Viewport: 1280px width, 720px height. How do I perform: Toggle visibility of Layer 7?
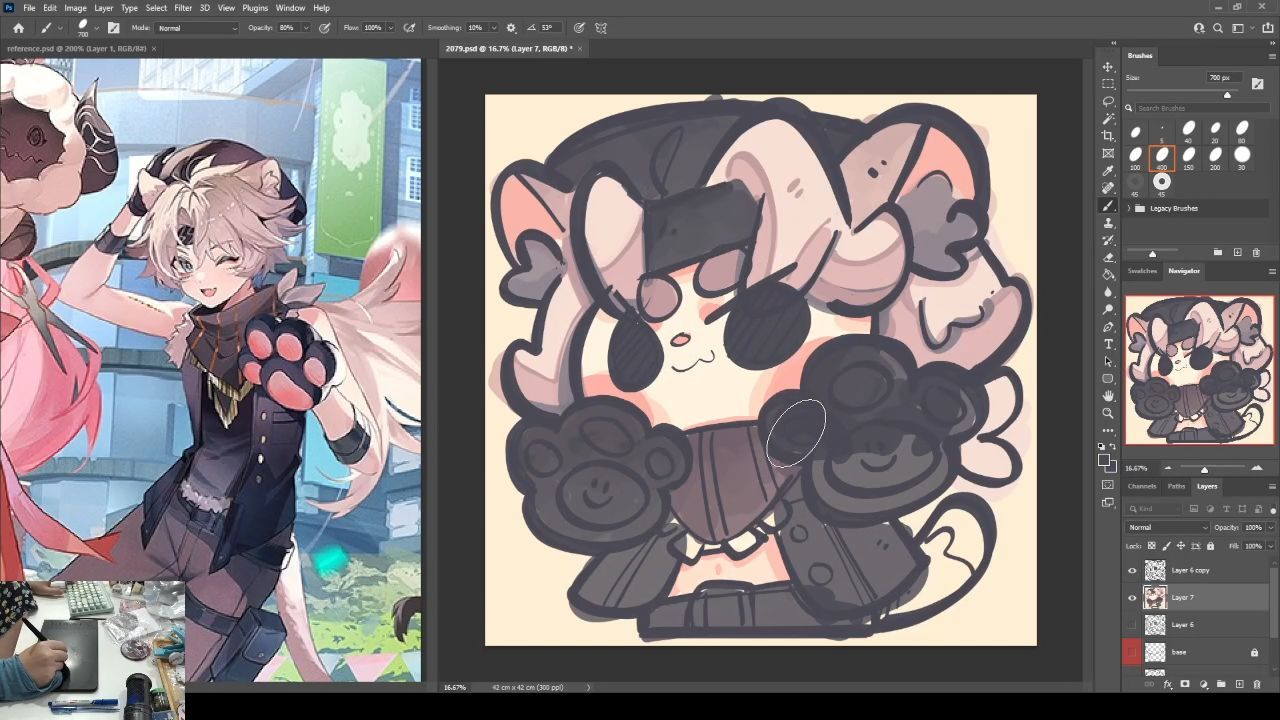pyautogui.click(x=1132, y=597)
